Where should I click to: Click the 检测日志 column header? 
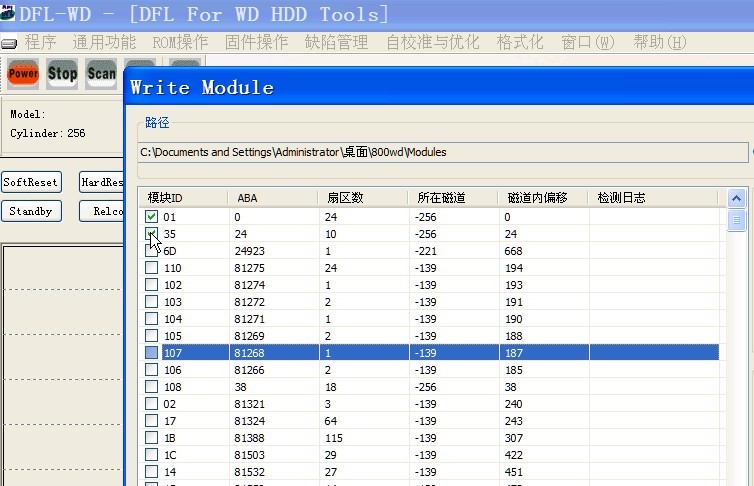653,198
